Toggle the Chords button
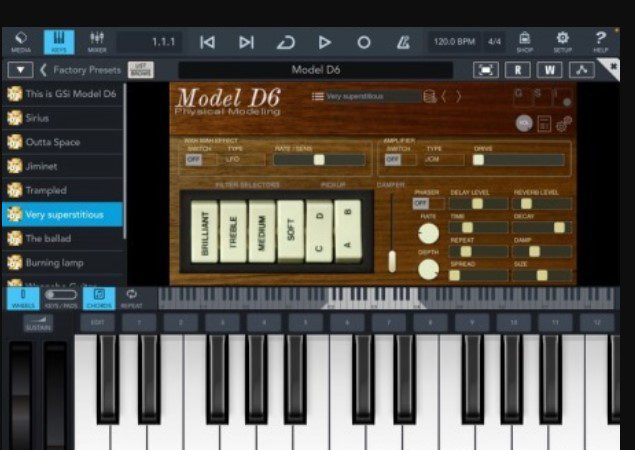 pyautogui.click(x=99, y=299)
